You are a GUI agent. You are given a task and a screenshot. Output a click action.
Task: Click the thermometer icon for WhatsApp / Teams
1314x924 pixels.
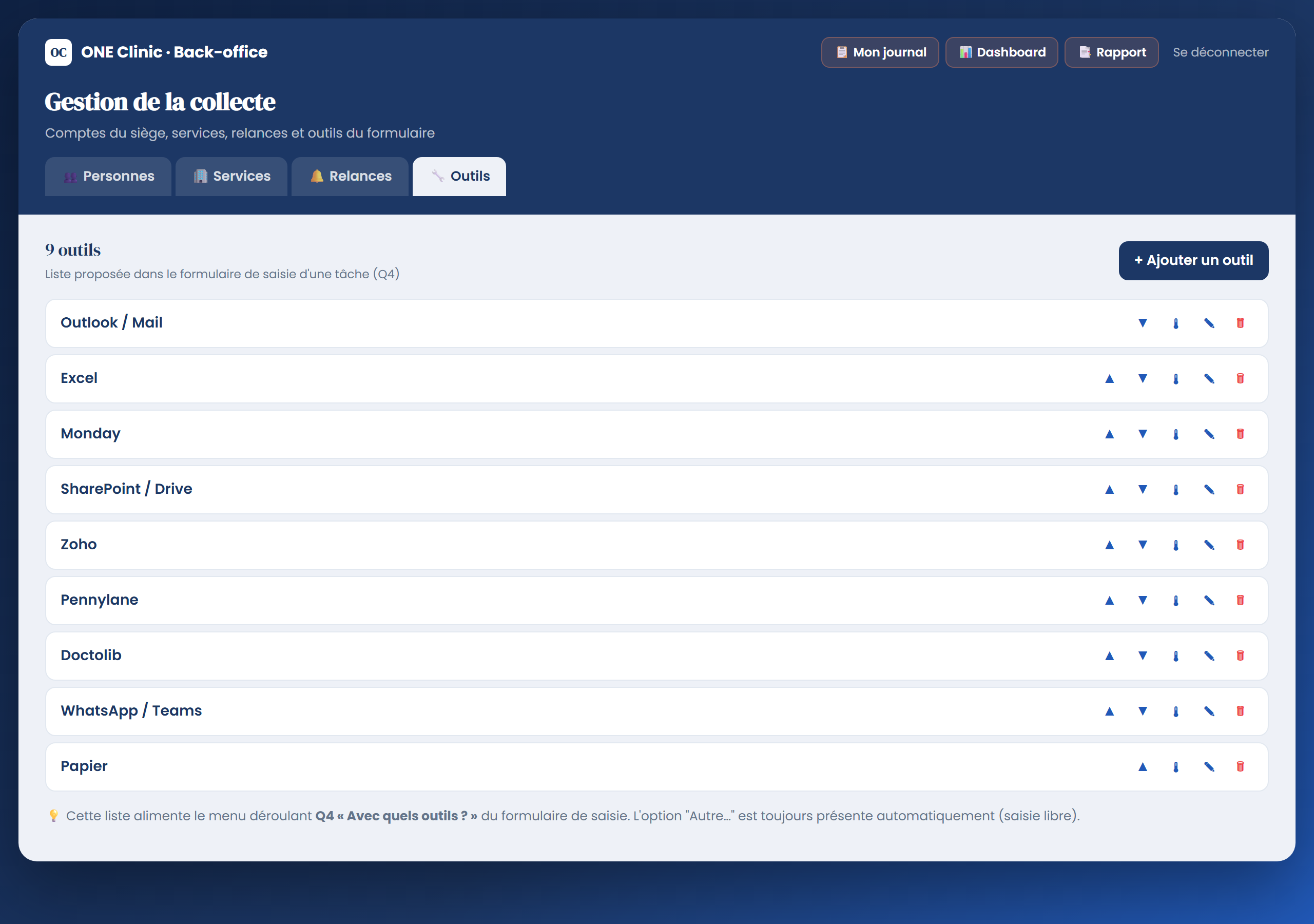[x=1175, y=711]
